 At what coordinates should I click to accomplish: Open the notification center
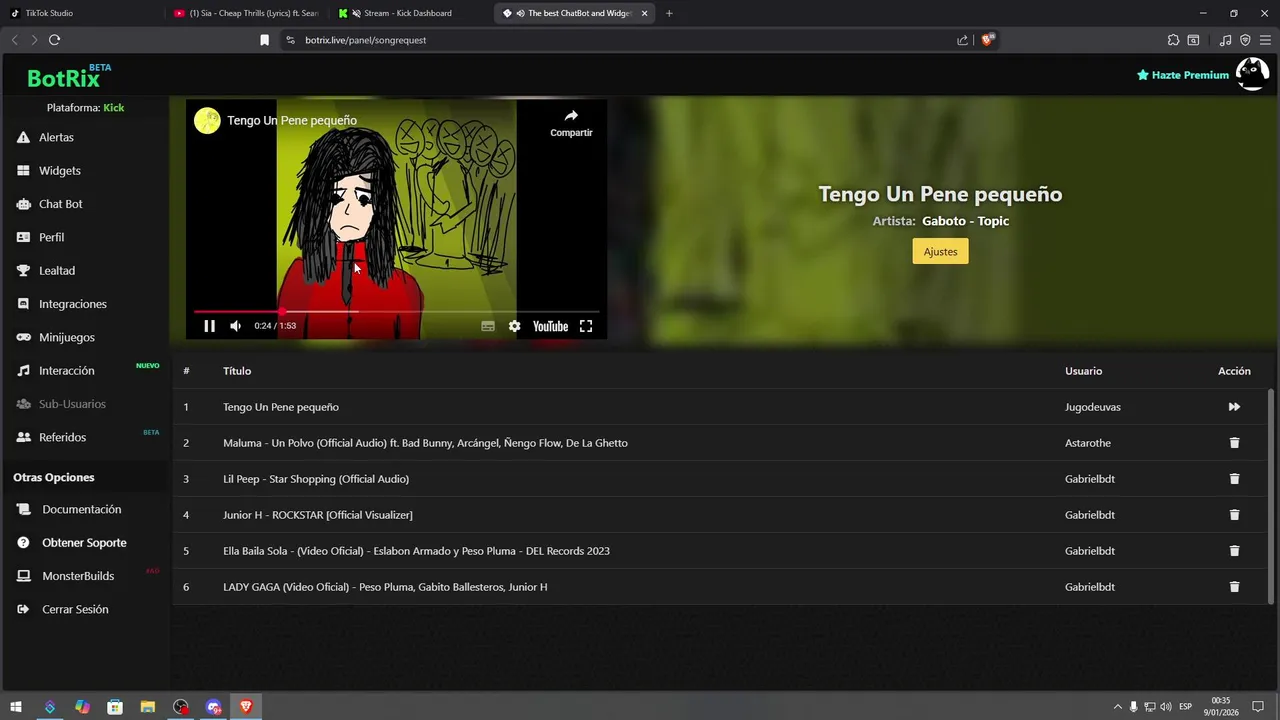(1258, 707)
